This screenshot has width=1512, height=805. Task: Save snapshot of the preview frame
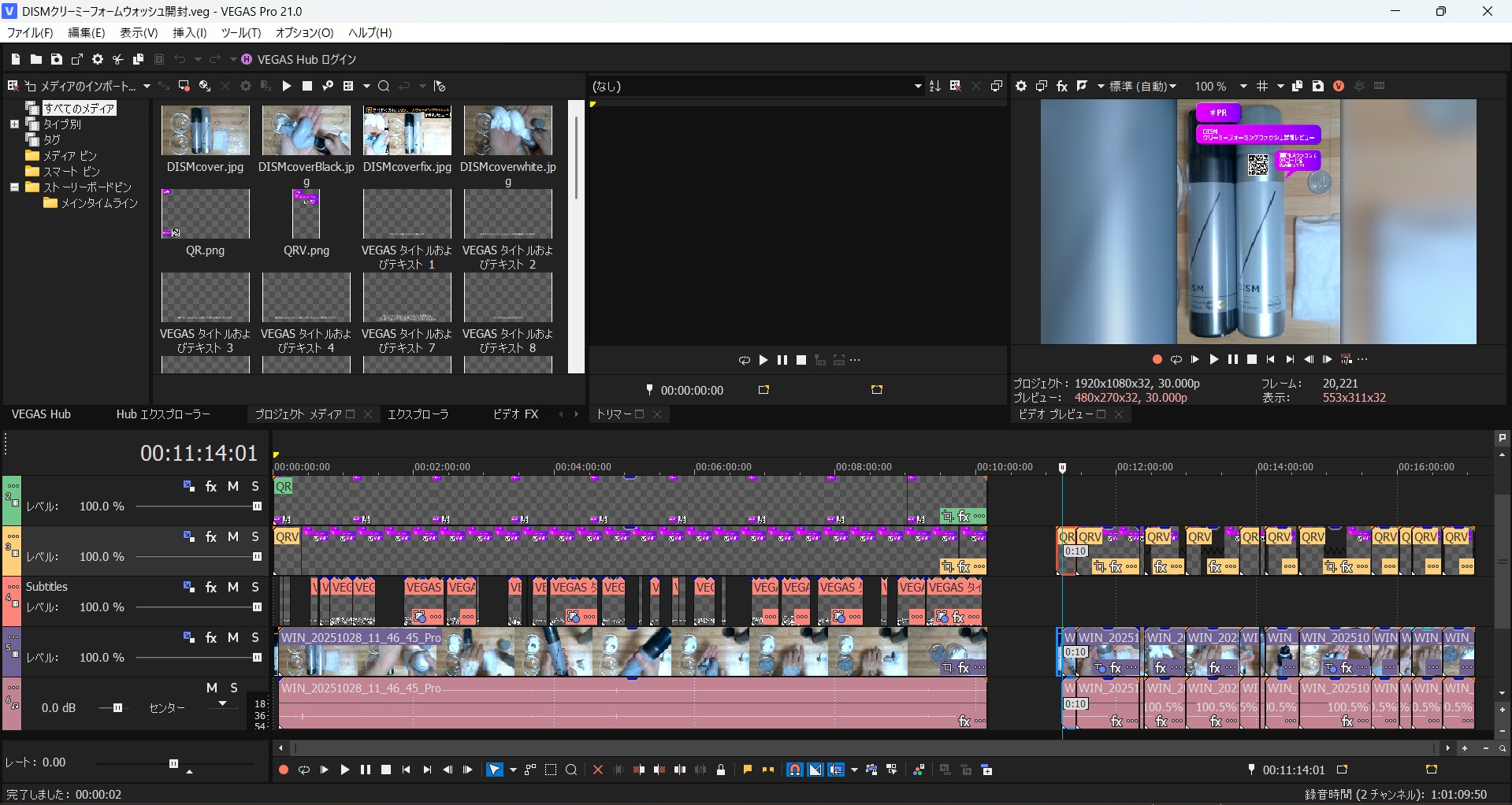tap(1317, 87)
